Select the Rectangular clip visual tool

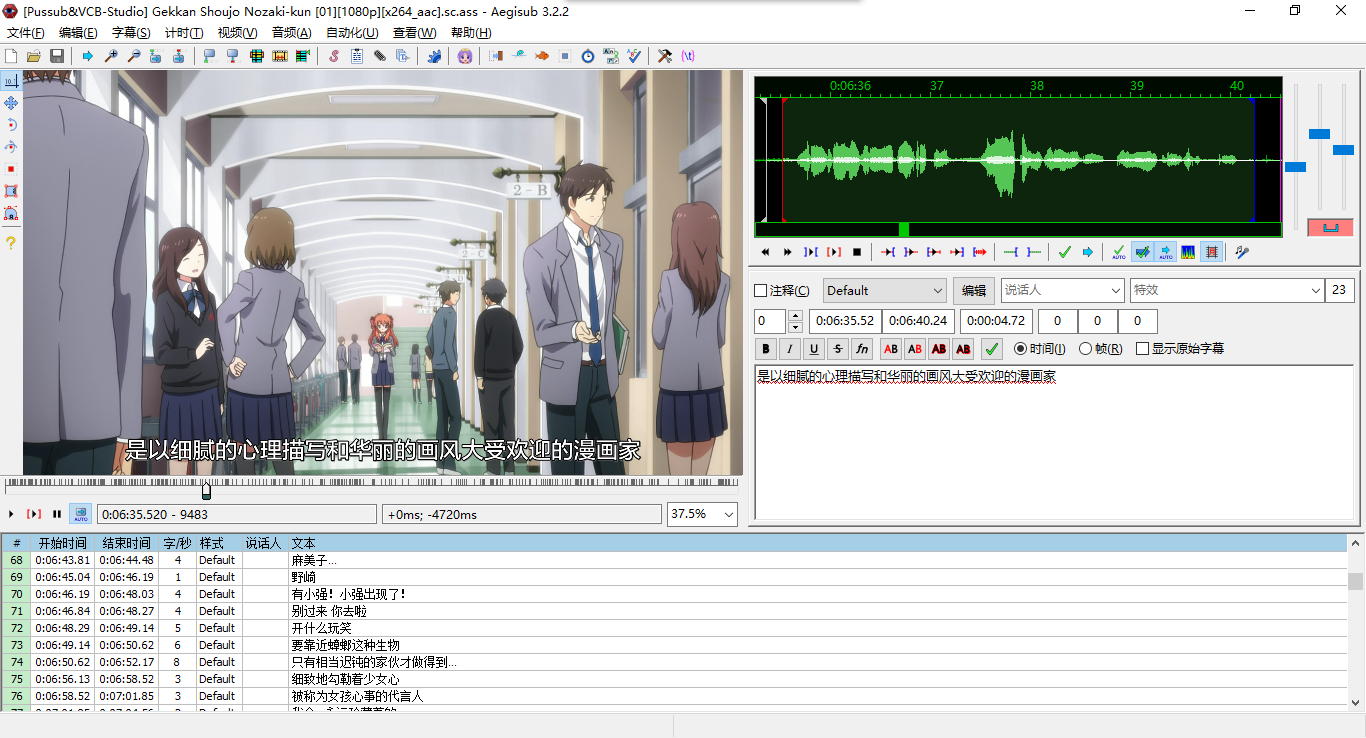pos(11,191)
